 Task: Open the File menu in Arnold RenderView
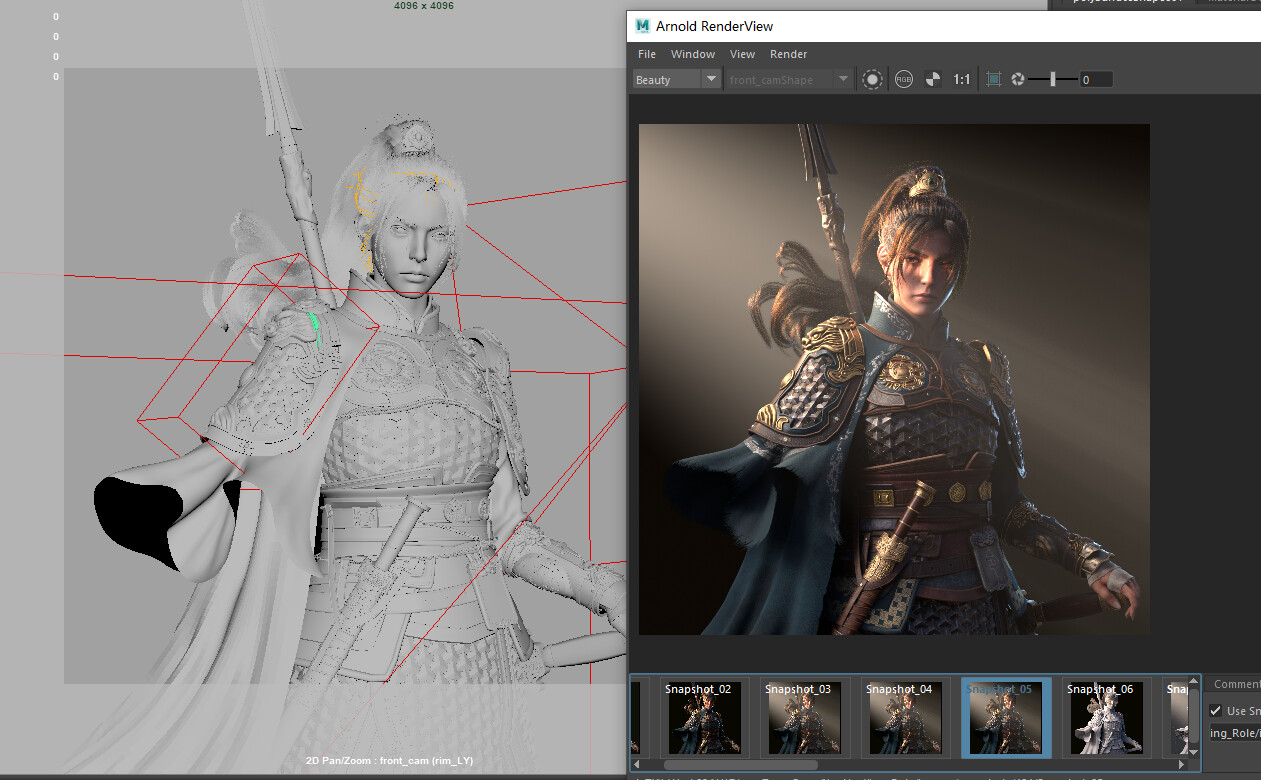(x=647, y=54)
